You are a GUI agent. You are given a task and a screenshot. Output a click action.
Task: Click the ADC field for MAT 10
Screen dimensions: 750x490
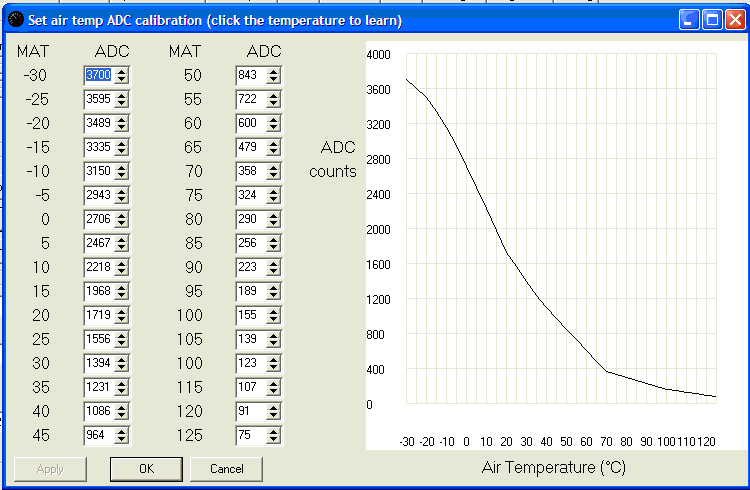99,267
